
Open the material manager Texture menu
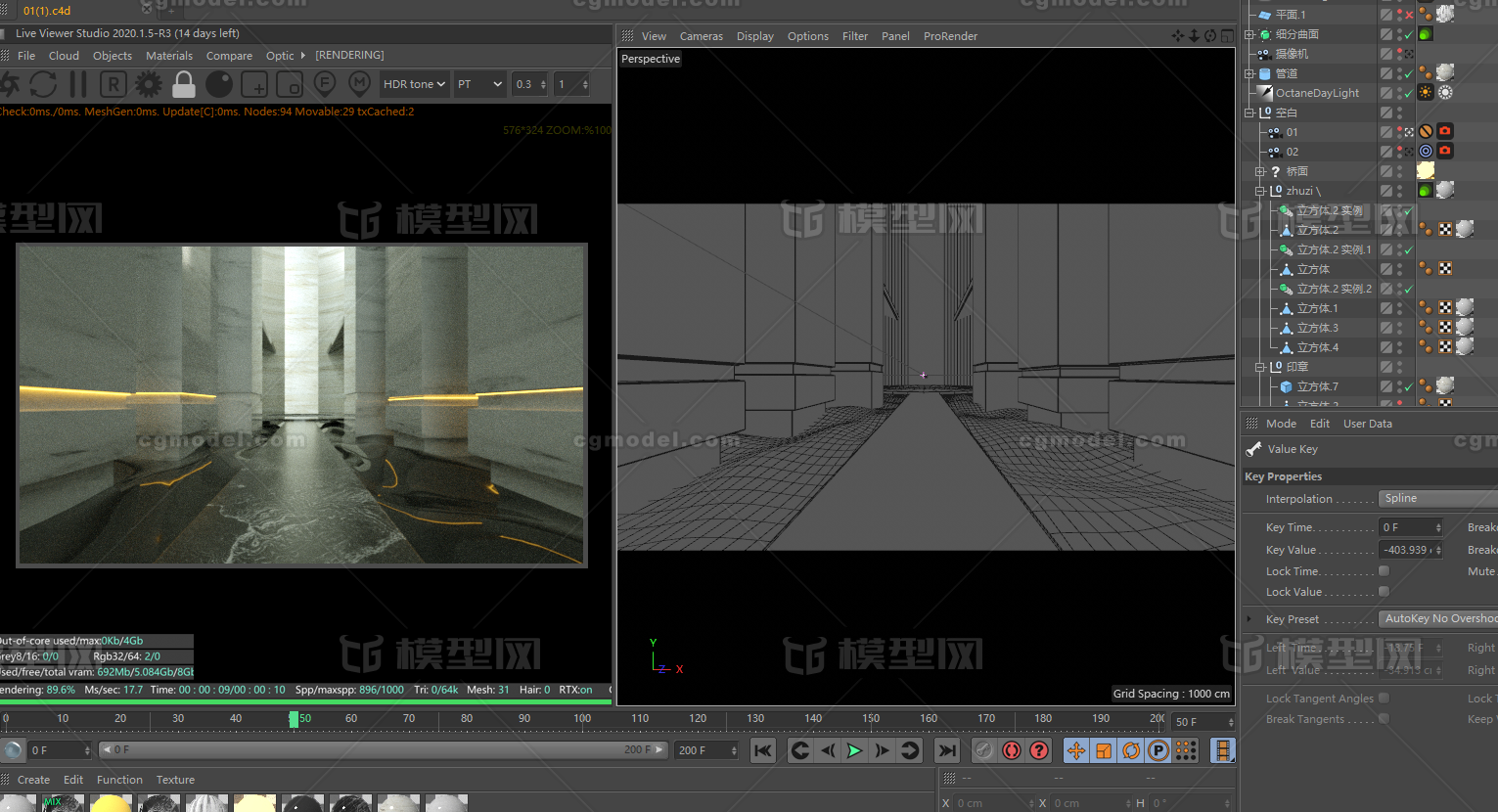coord(175,780)
